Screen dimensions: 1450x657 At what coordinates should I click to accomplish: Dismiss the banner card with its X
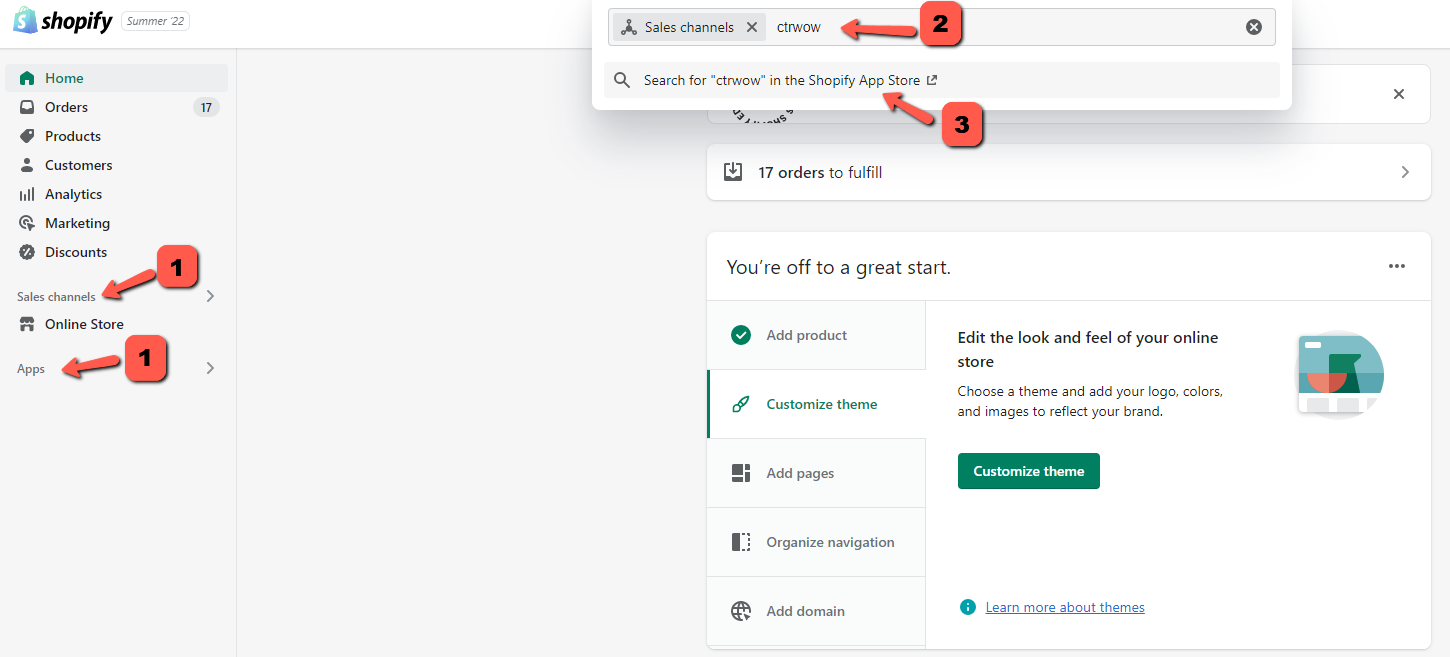(1399, 94)
